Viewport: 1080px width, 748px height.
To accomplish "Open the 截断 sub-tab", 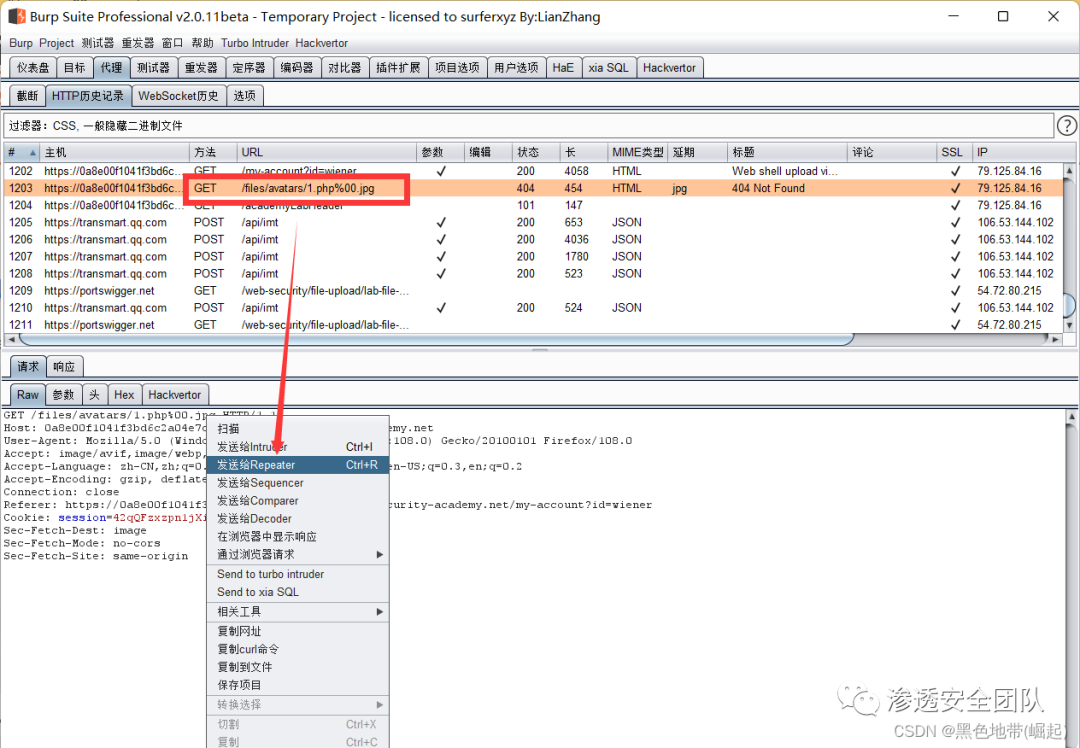I will point(28,96).
